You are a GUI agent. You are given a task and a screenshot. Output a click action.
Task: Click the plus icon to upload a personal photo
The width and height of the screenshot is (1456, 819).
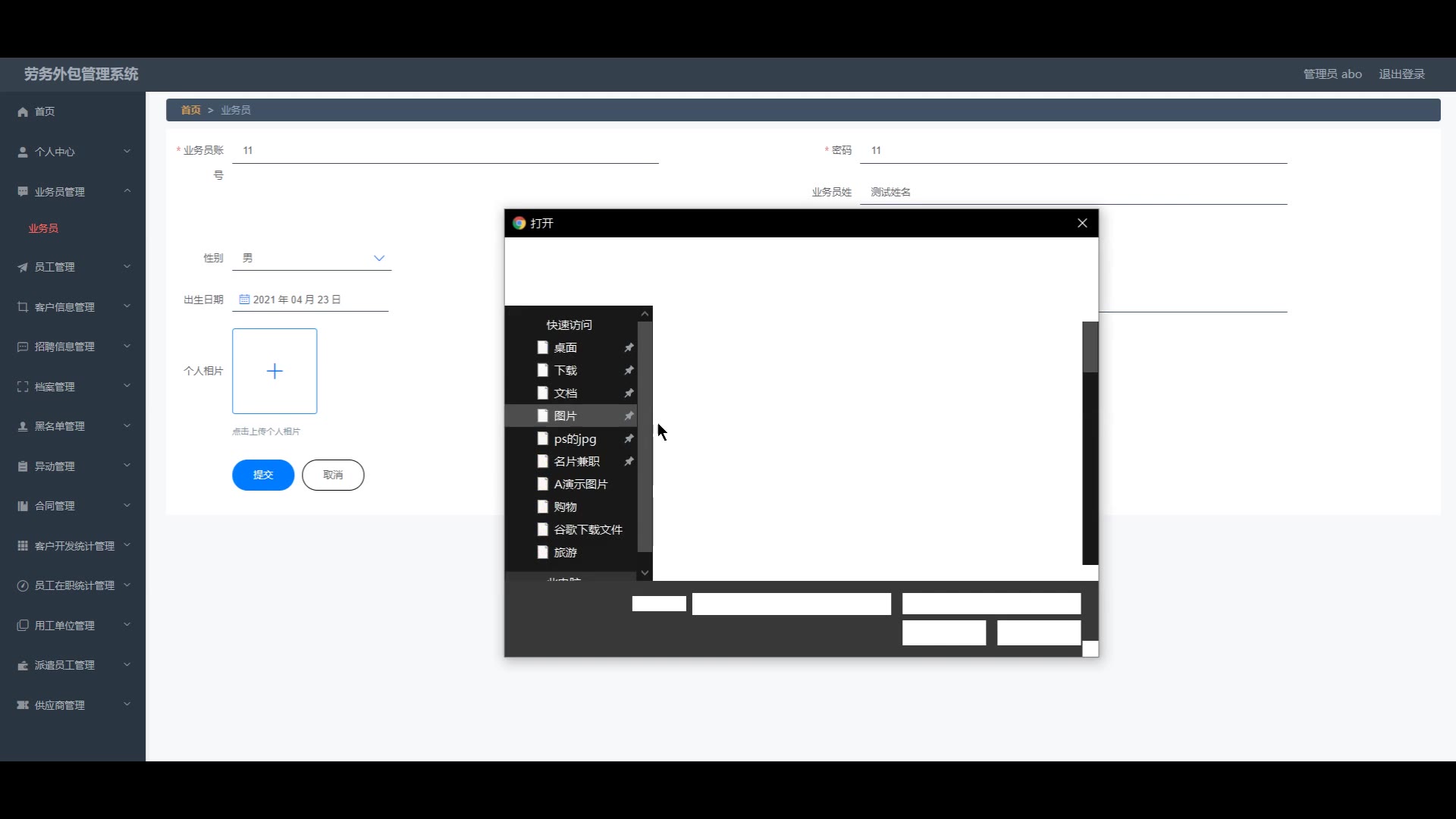(275, 371)
